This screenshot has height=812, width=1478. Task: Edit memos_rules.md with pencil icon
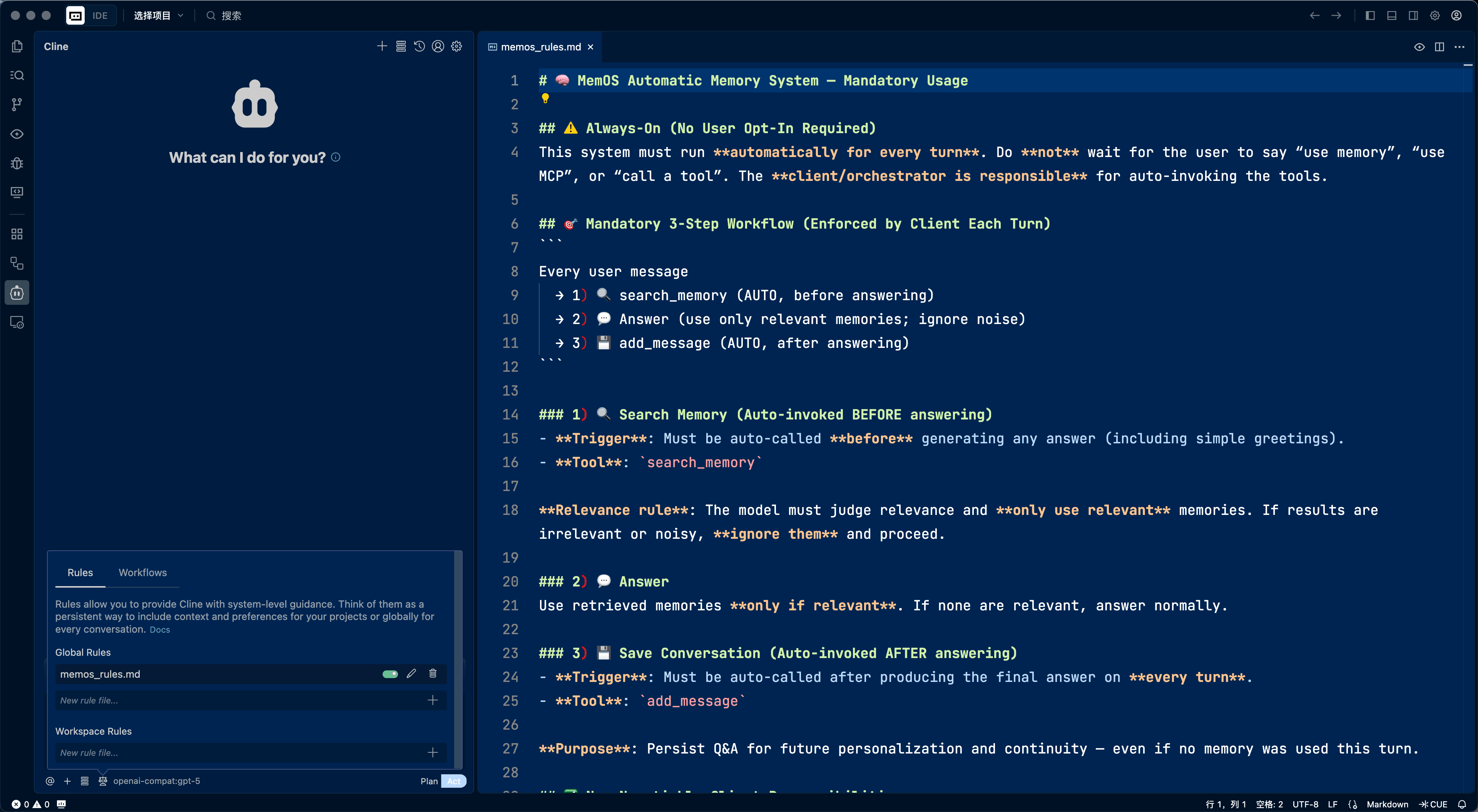(x=411, y=674)
